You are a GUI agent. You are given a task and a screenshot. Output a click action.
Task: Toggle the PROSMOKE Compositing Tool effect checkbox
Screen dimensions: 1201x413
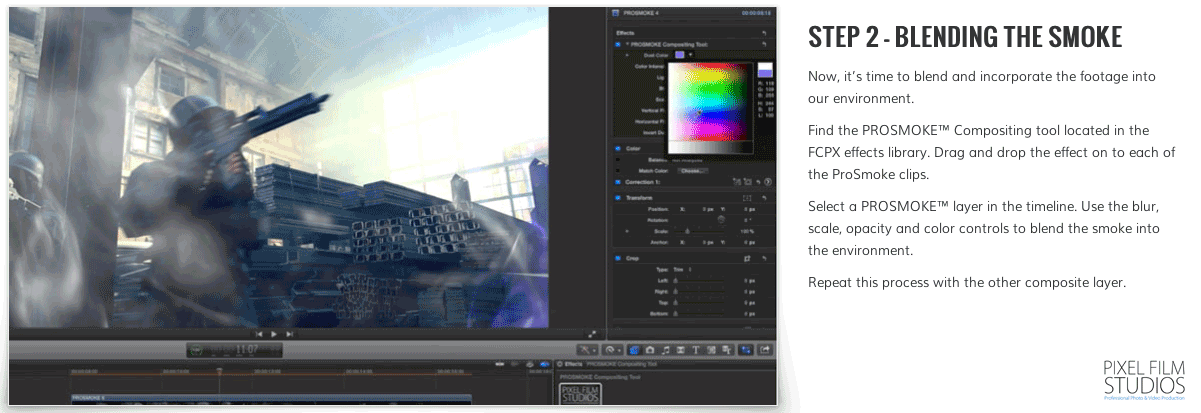point(618,44)
